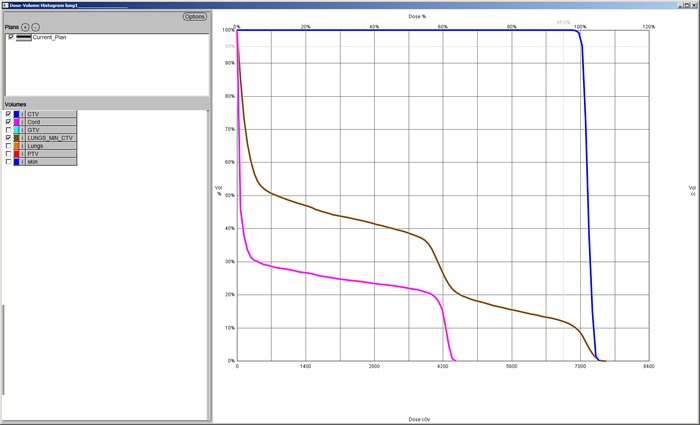The width and height of the screenshot is (700, 425).
Task: Enable the GTV volume checkbox
Action: [9, 130]
